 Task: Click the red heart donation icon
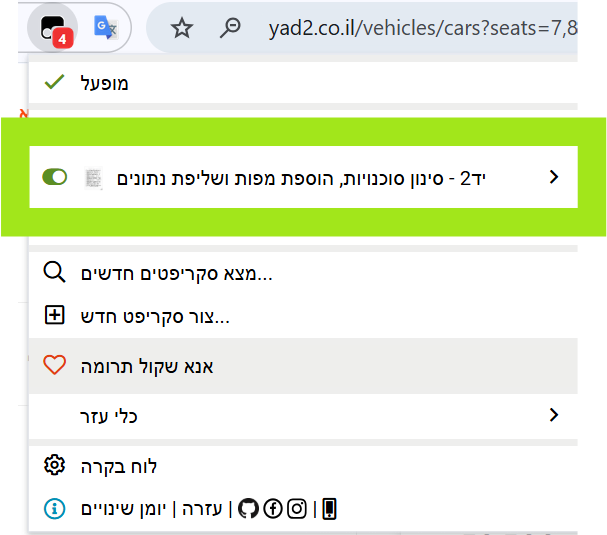[x=54, y=365]
